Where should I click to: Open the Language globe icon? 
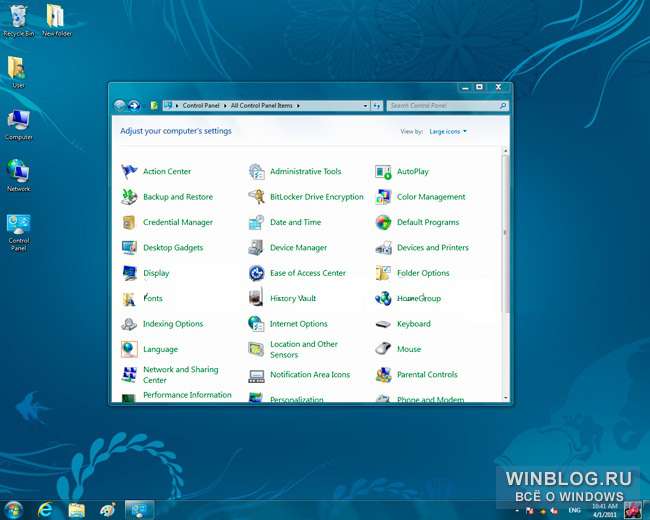[x=129, y=349]
